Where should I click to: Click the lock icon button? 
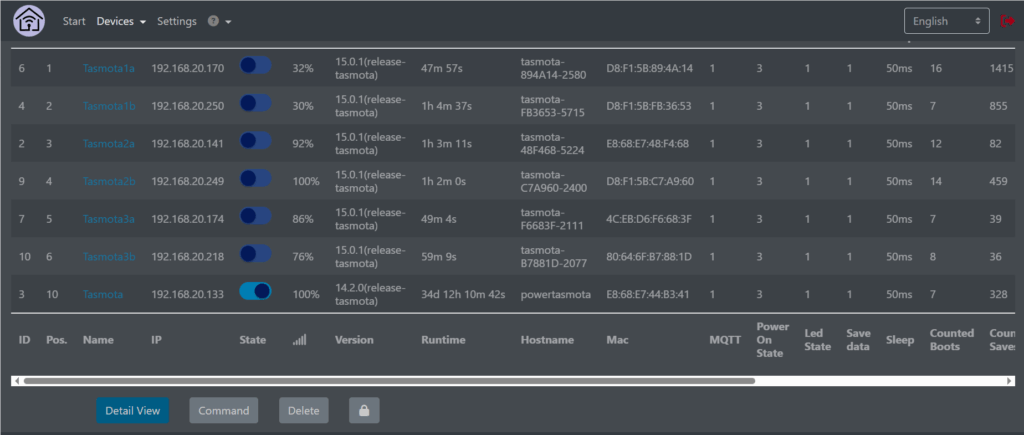364,411
